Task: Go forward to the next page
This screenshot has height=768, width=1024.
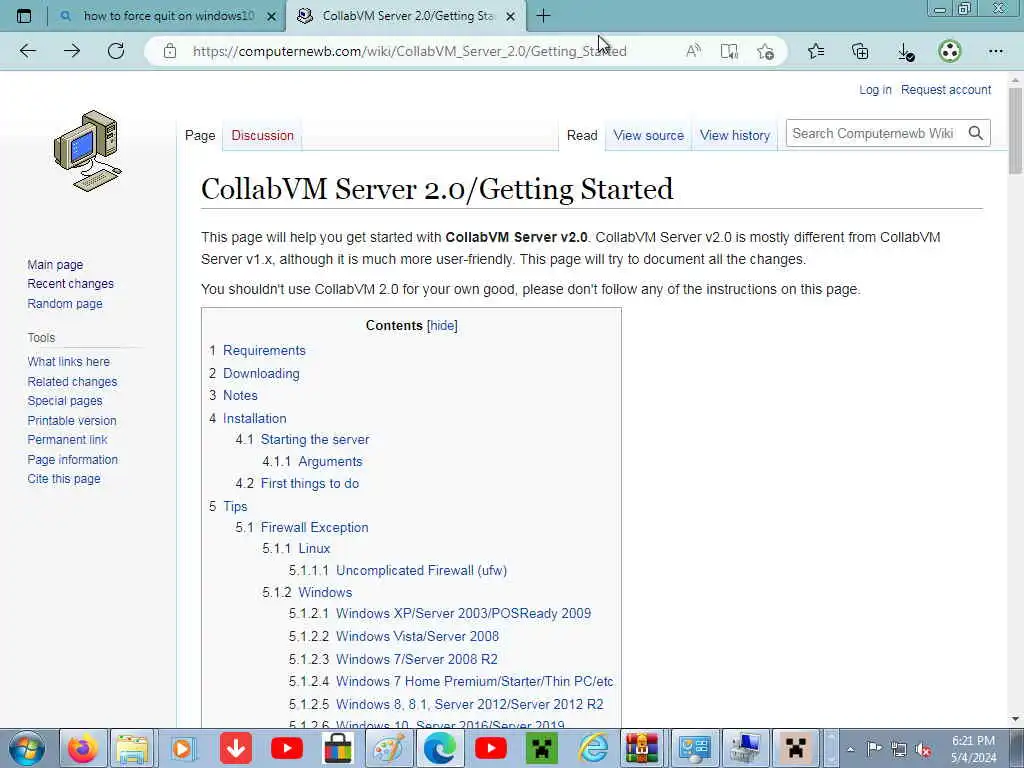Action: tap(72, 51)
